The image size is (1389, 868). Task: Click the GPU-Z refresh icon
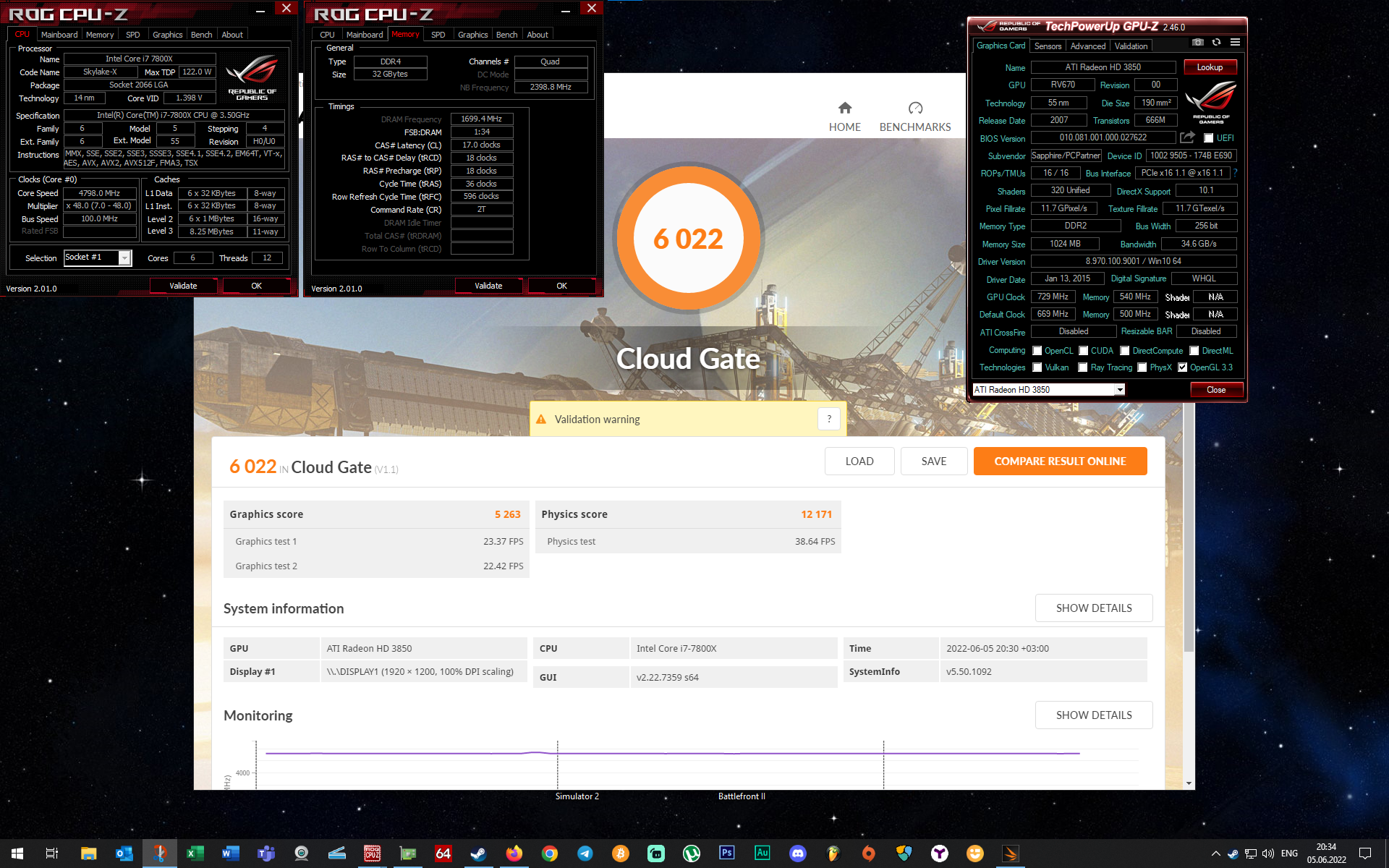point(1216,43)
